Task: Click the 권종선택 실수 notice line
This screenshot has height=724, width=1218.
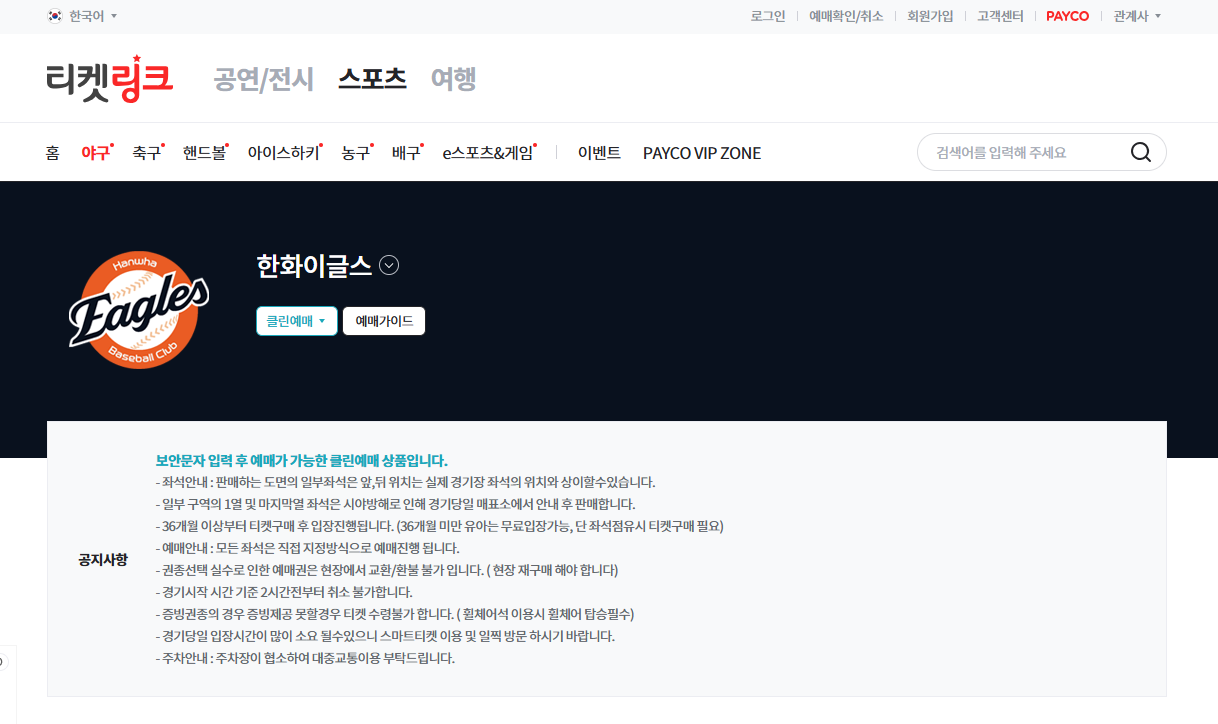Action: (x=387, y=570)
